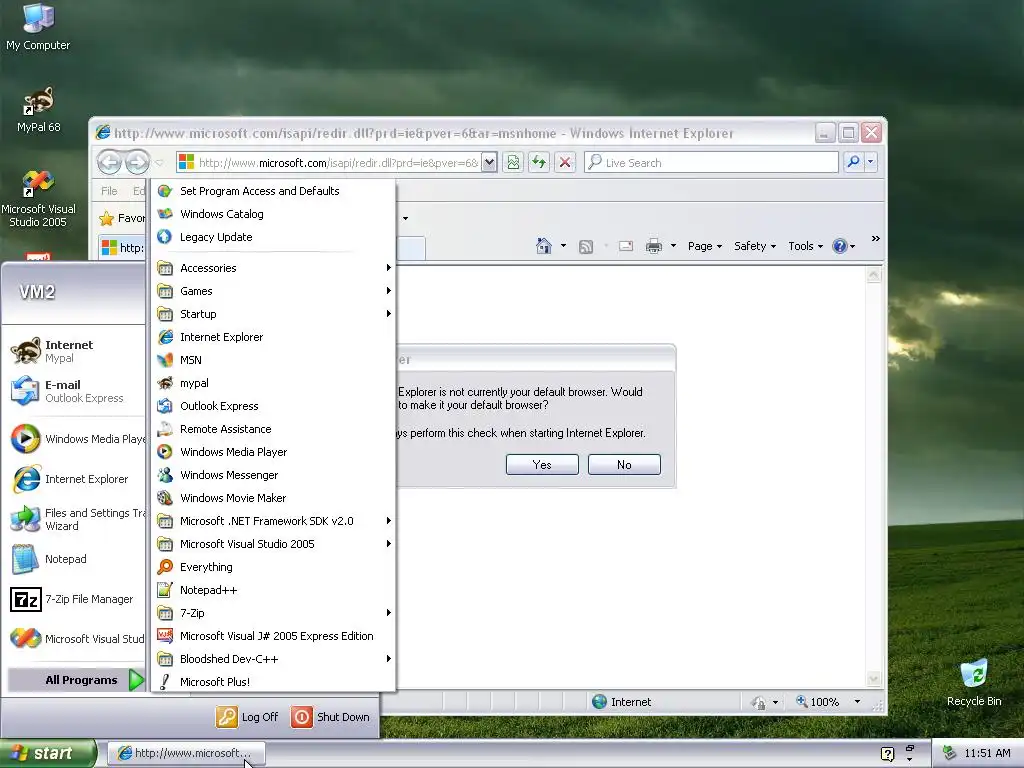Open the search provider dropdown arrow
Image resolution: width=1024 pixels, height=768 pixels.
(x=871, y=162)
